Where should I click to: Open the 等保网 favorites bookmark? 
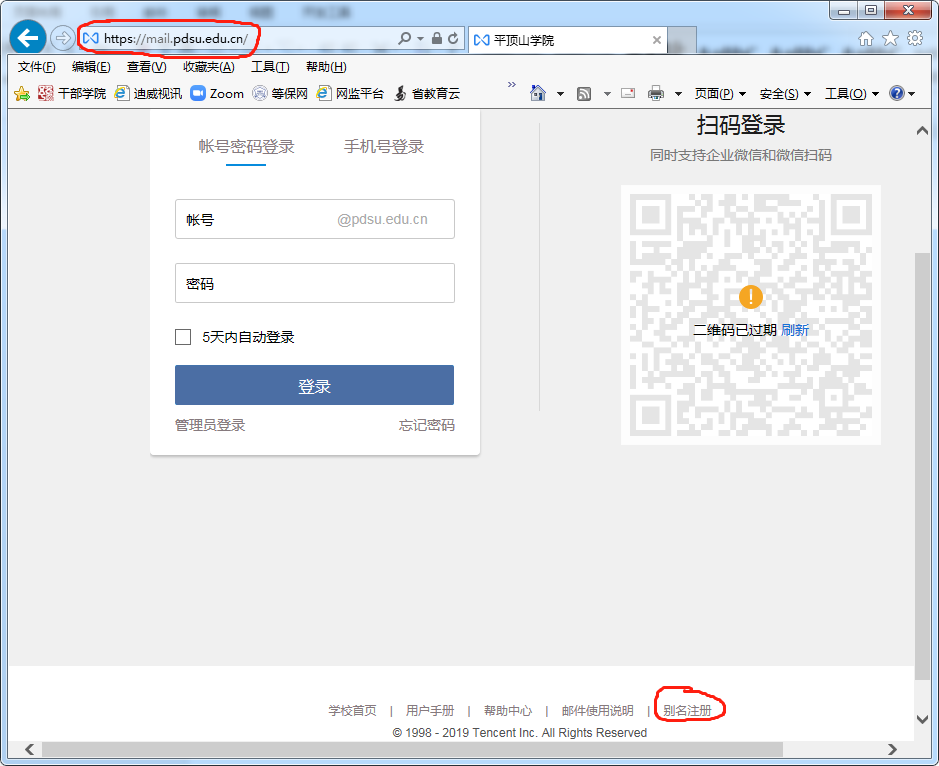tap(280, 93)
